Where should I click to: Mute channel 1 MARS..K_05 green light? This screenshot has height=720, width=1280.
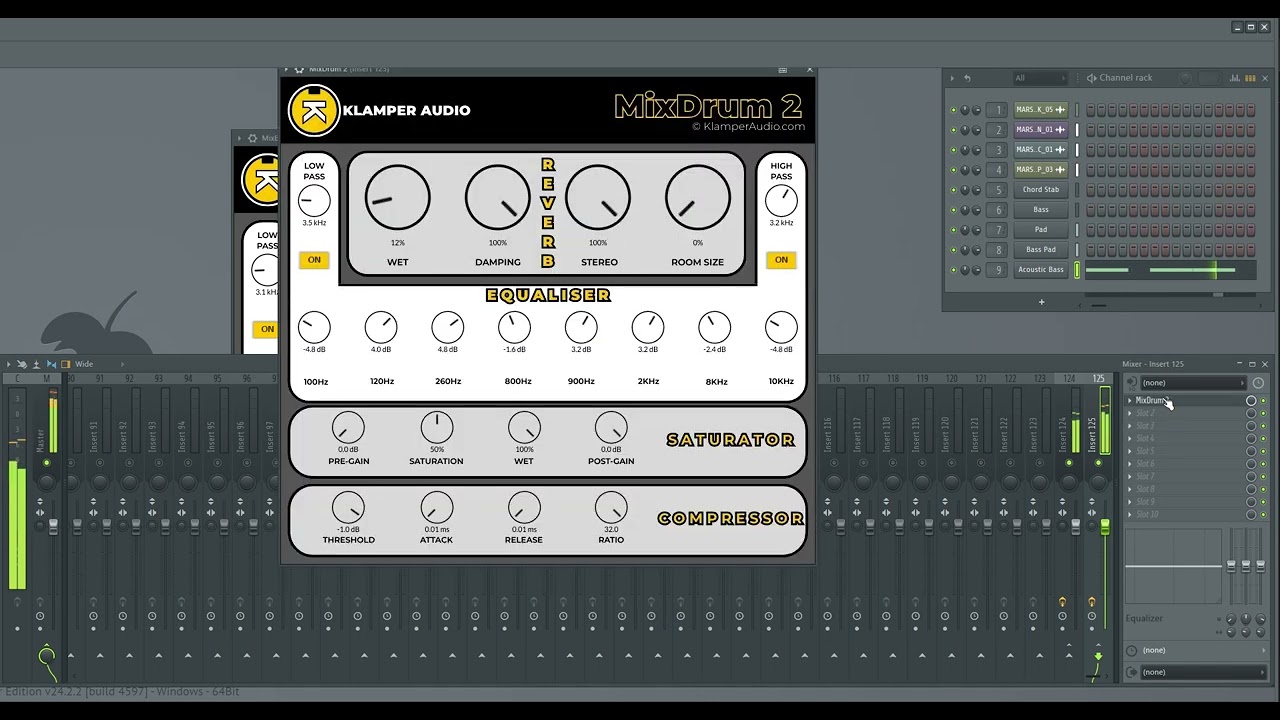coord(953,110)
